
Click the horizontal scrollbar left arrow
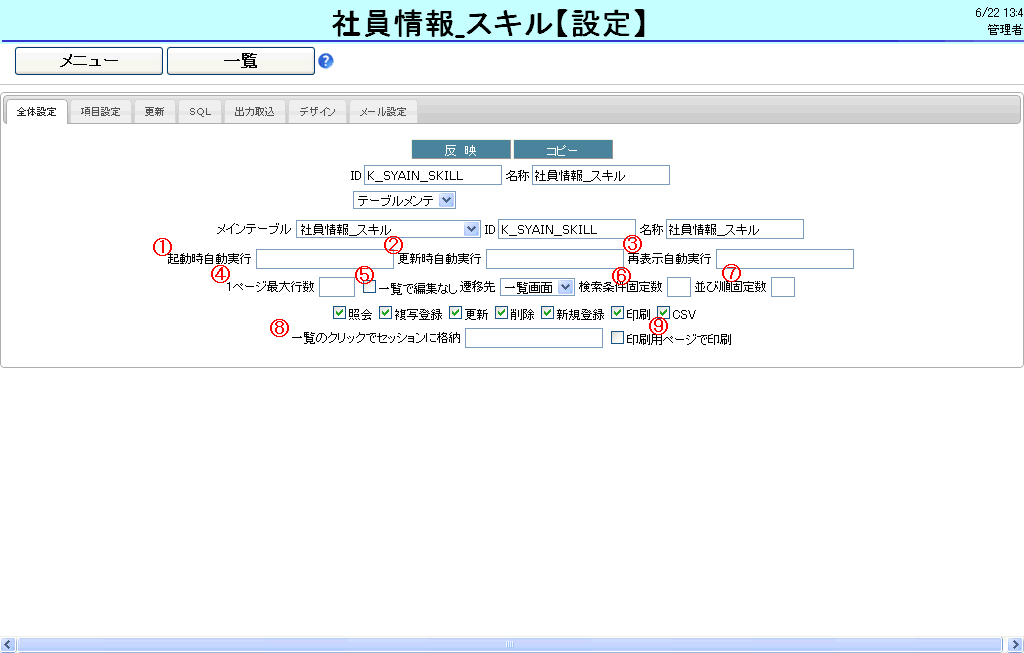7,644
